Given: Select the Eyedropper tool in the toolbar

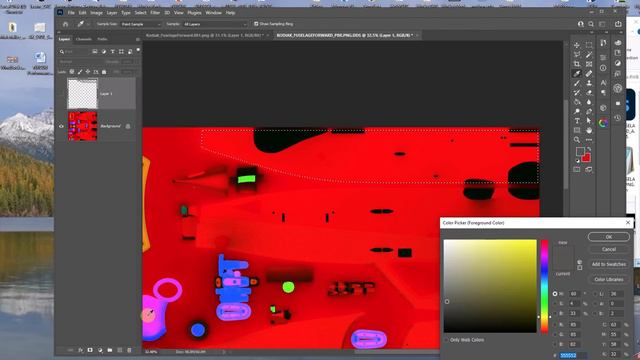Looking at the screenshot, I should click(x=577, y=74).
